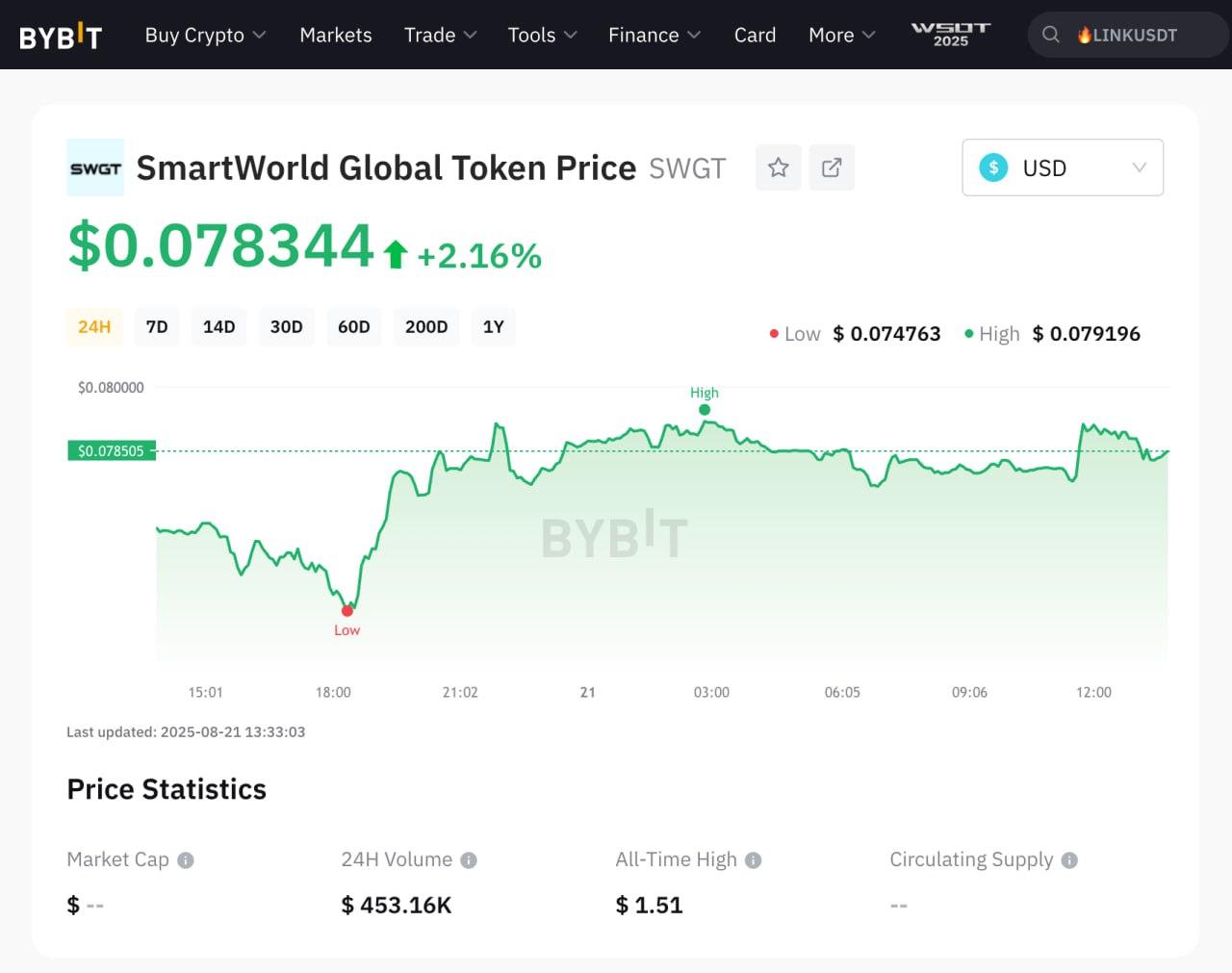Click the SWGT token logo
This screenshot has height=973, width=1232.
coord(95,167)
